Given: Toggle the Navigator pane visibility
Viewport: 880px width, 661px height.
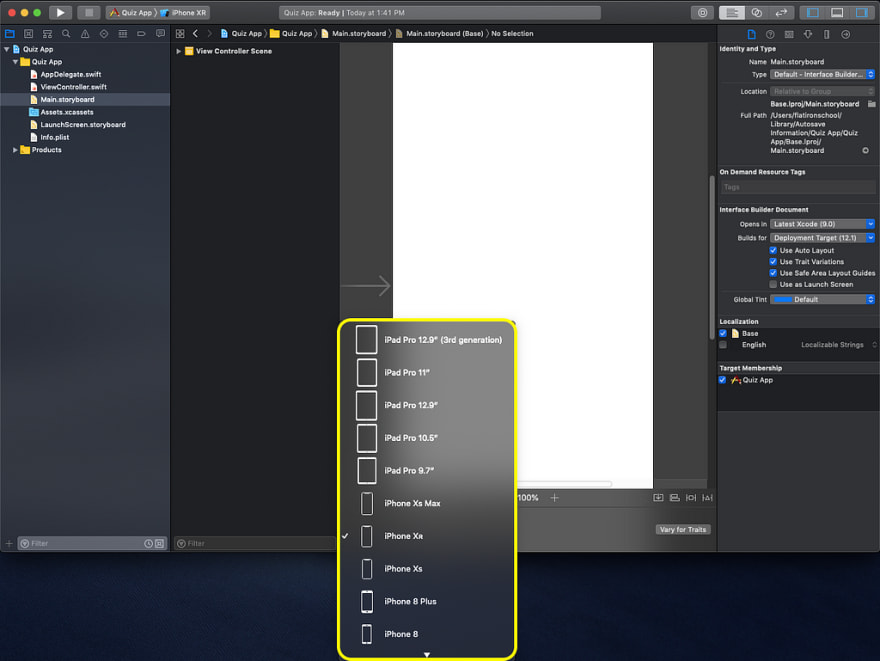Looking at the screenshot, I should [812, 12].
